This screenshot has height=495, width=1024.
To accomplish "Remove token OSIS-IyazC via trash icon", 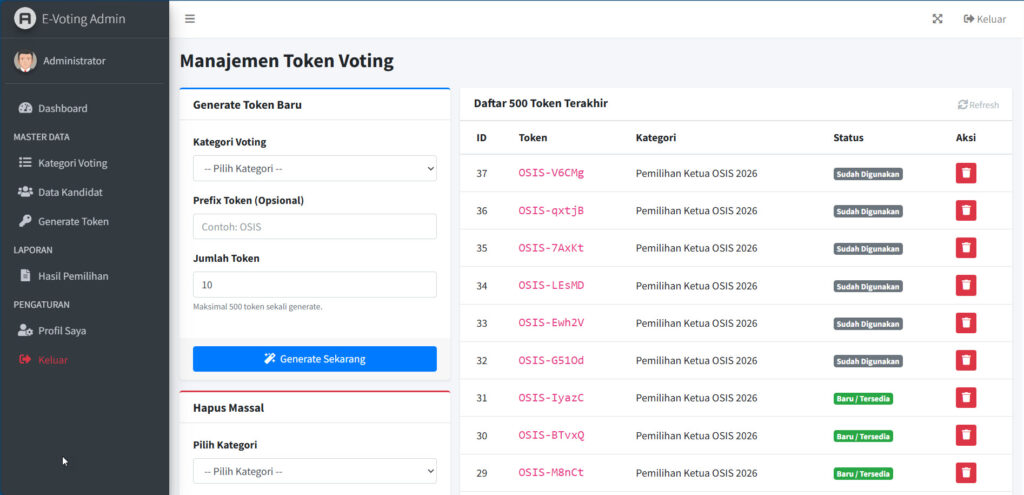I will [965, 398].
